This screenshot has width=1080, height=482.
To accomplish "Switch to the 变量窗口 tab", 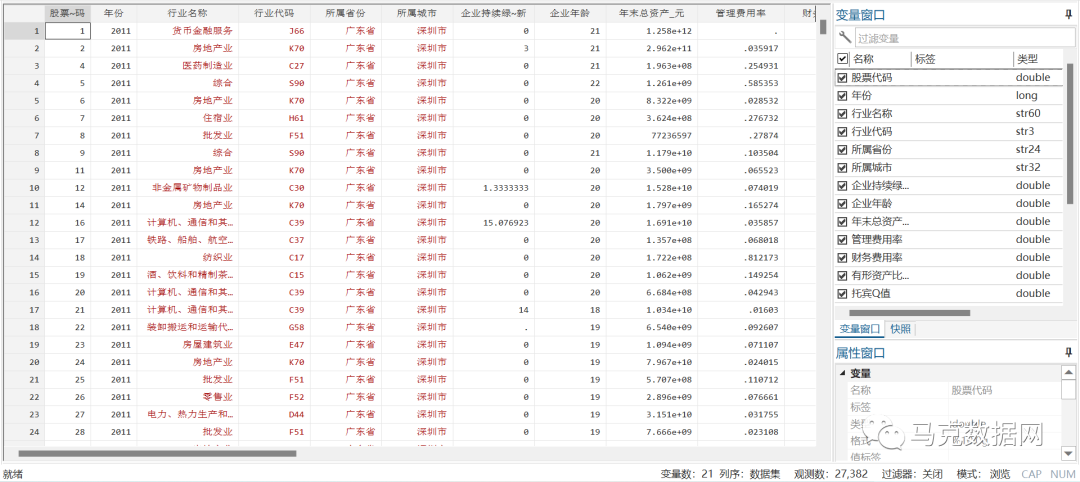I will (858, 329).
